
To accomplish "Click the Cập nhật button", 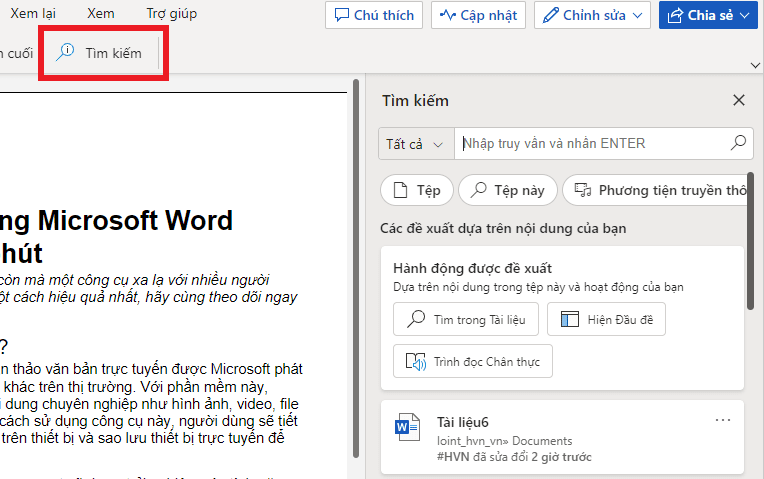I will coord(478,15).
